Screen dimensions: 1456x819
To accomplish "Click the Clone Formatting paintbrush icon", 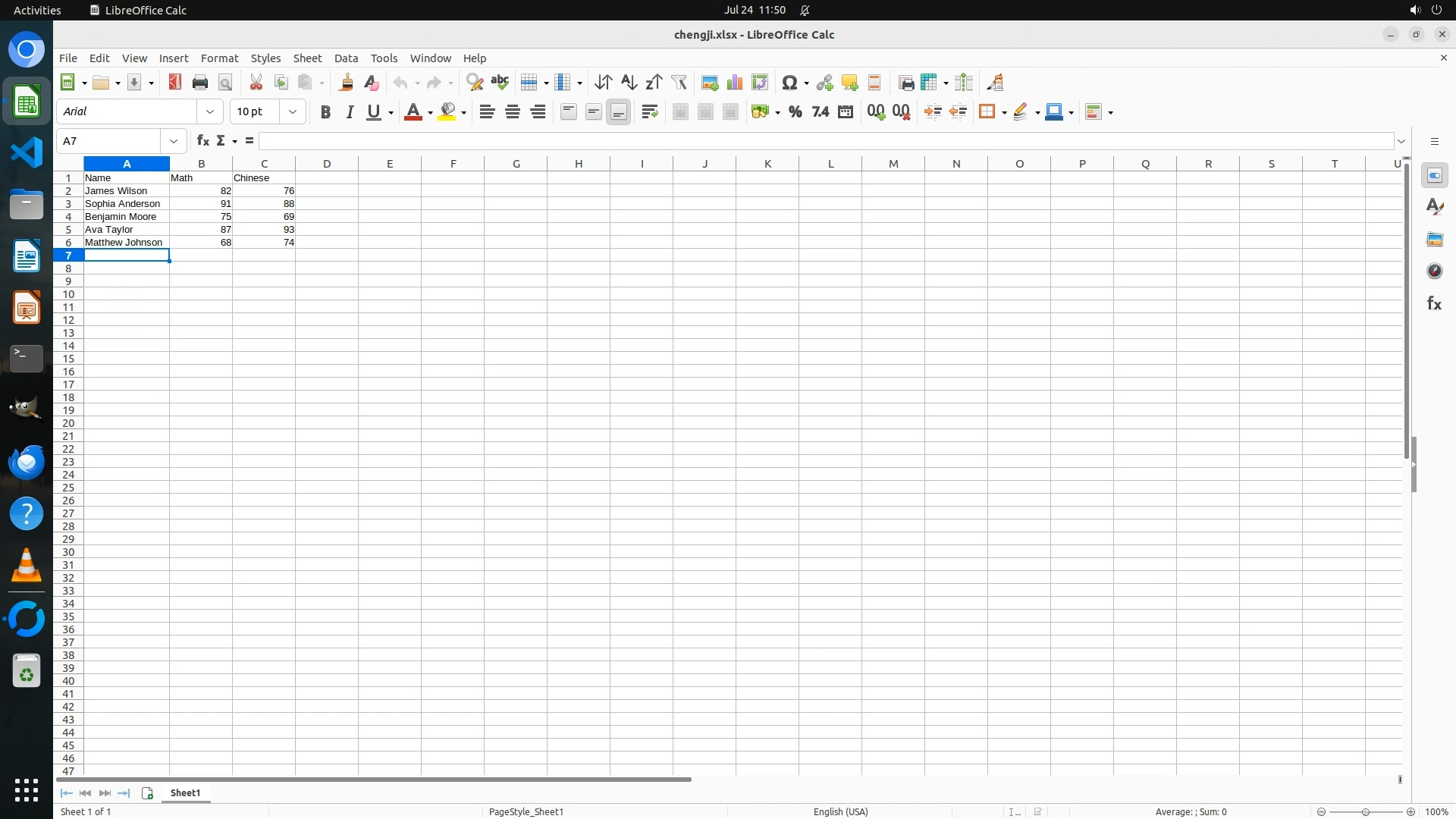I will point(346,83).
